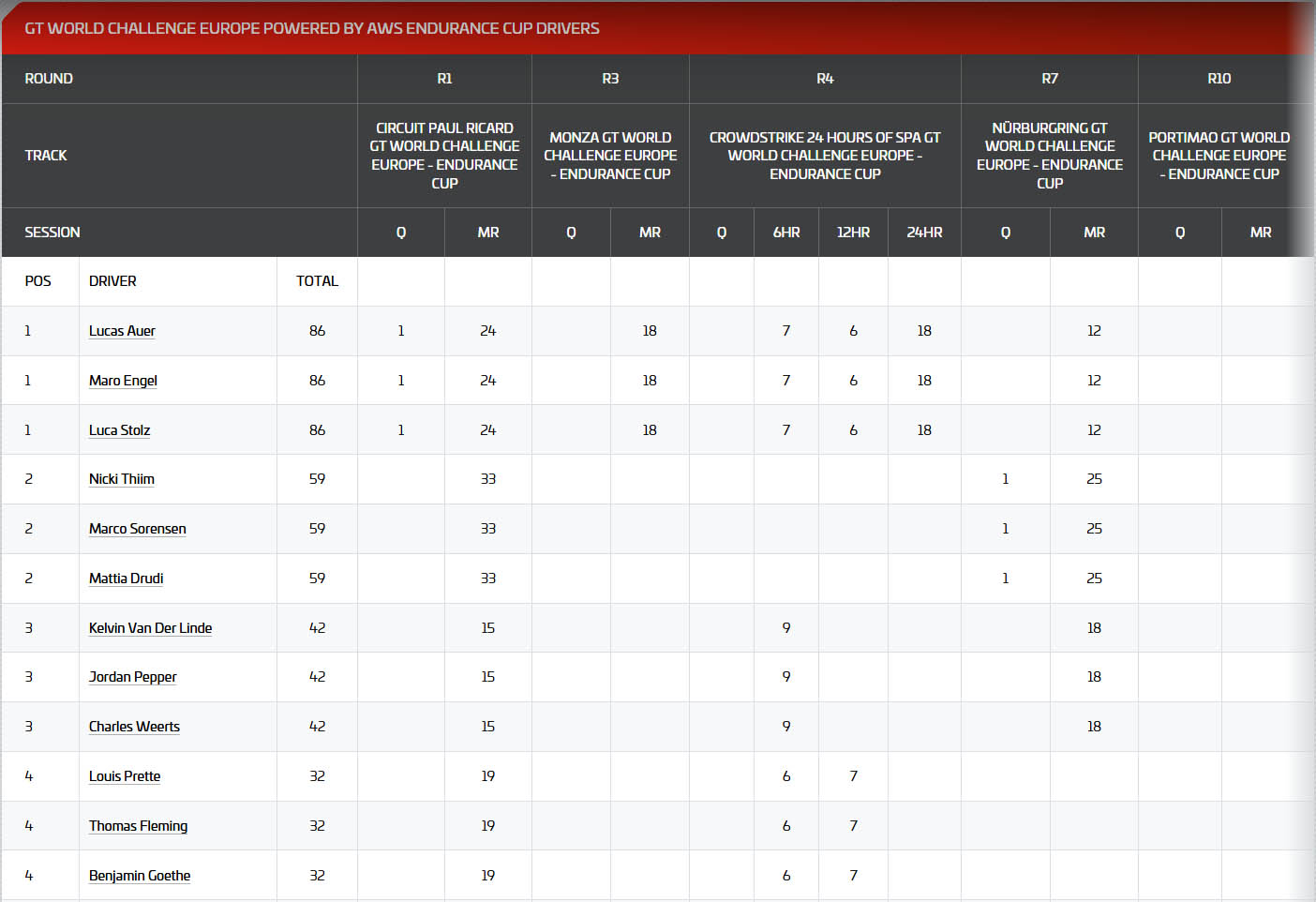
Task: Click Lucas Auer's total of 86
Action: pos(317,331)
